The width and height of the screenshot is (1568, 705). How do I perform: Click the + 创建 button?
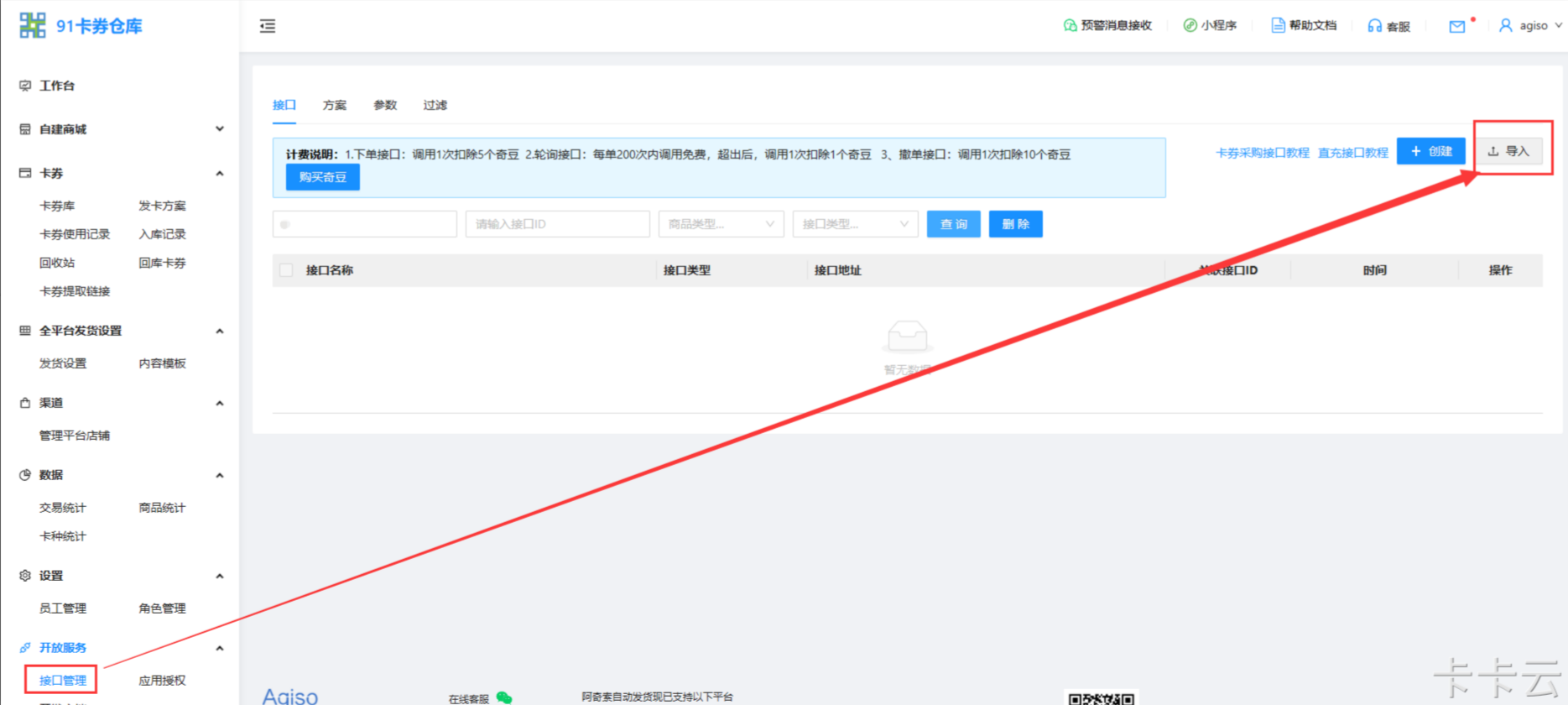1431,151
